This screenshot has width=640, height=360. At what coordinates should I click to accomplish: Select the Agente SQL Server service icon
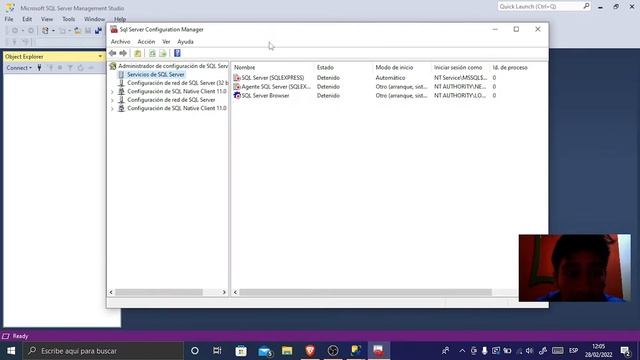[237, 87]
